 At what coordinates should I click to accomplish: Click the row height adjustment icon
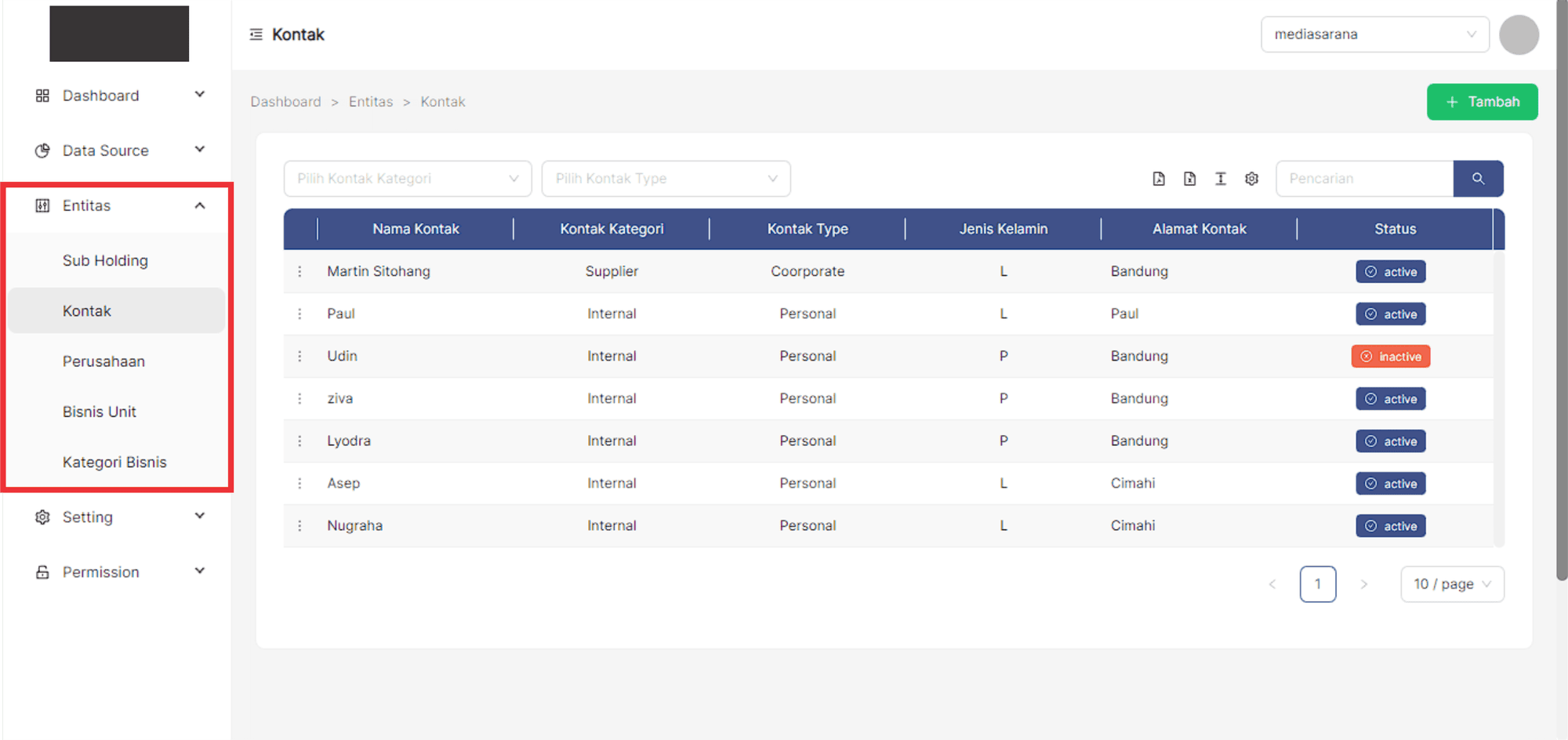point(1221,179)
